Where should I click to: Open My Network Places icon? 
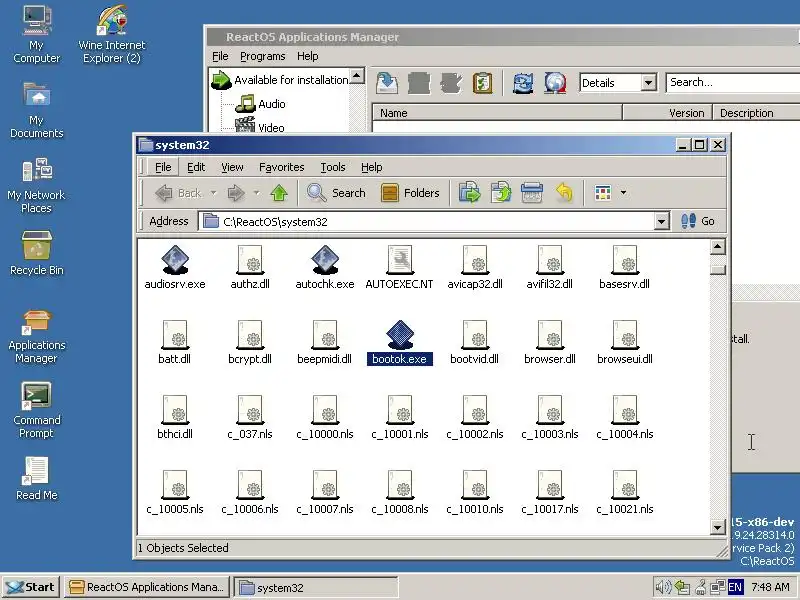coord(36,185)
